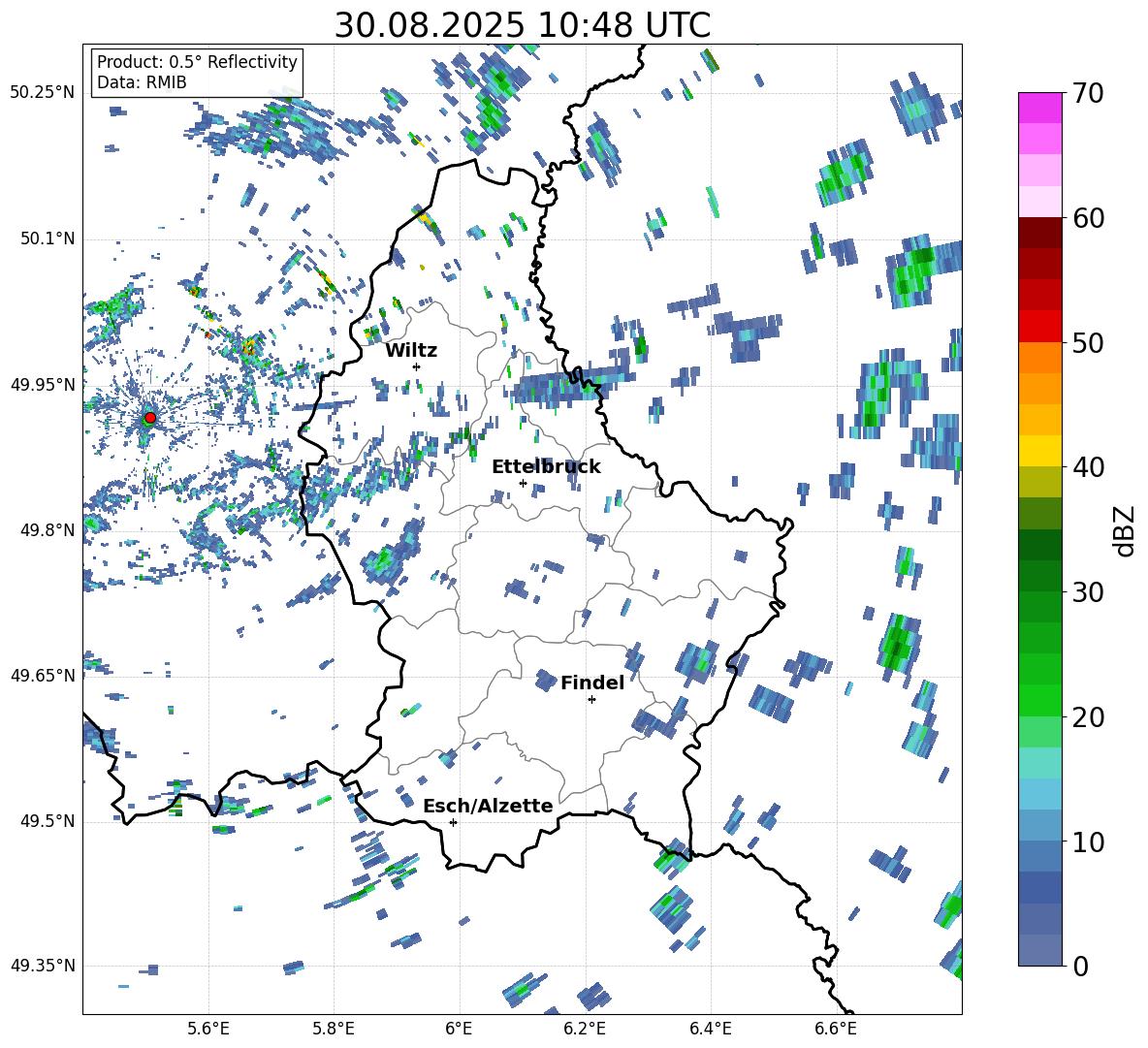Click the red radar location marker
The width and height of the screenshot is (1148, 1048).
[150, 418]
